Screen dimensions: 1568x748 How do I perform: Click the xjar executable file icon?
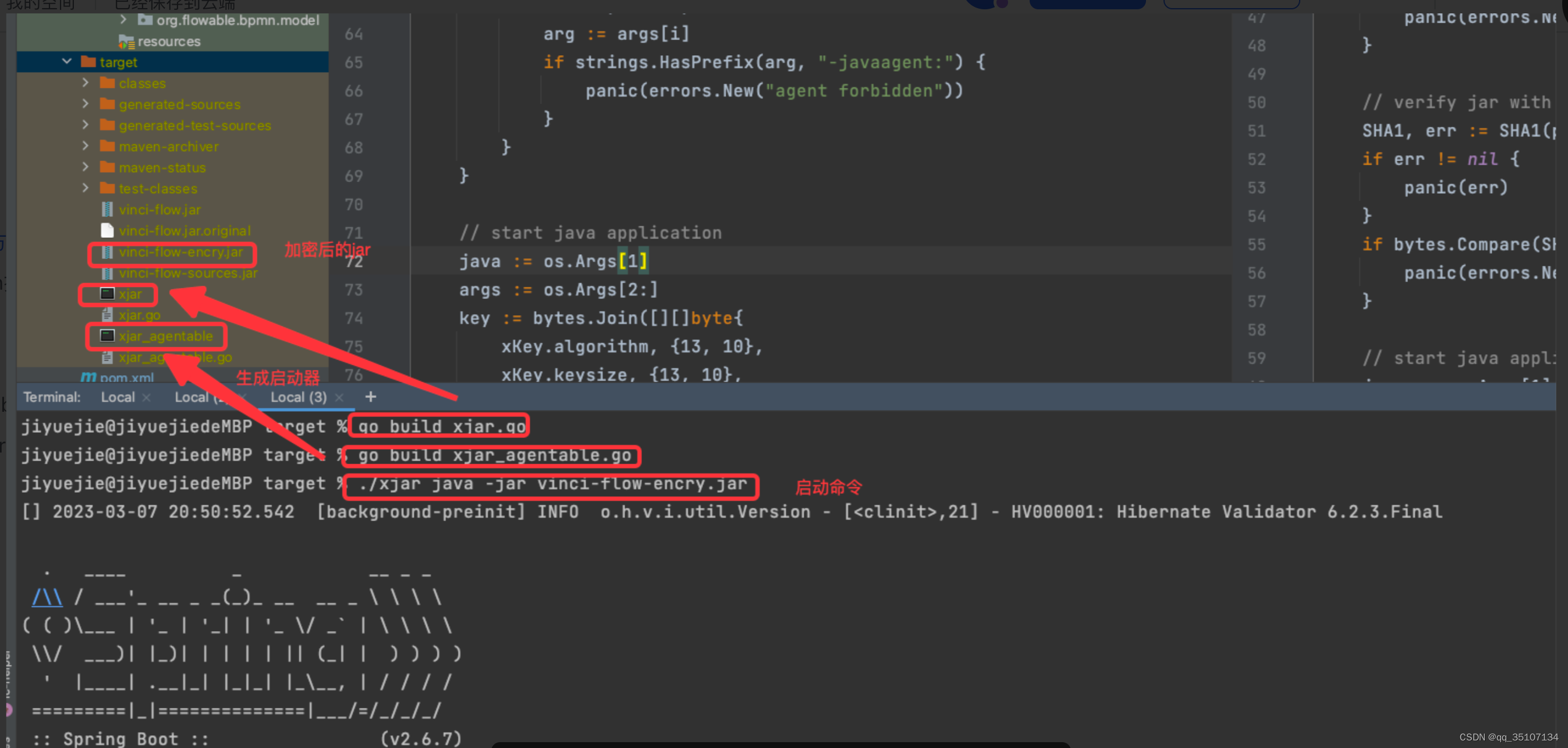pyautogui.click(x=107, y=294)
